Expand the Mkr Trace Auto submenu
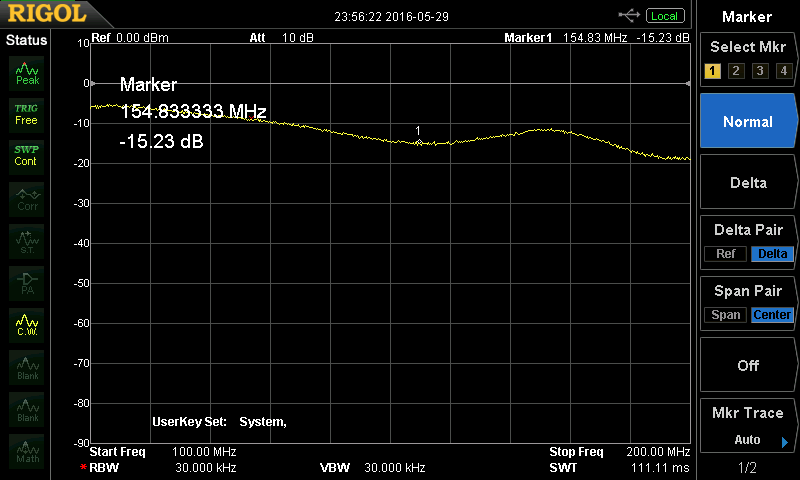 pos(748,427)
